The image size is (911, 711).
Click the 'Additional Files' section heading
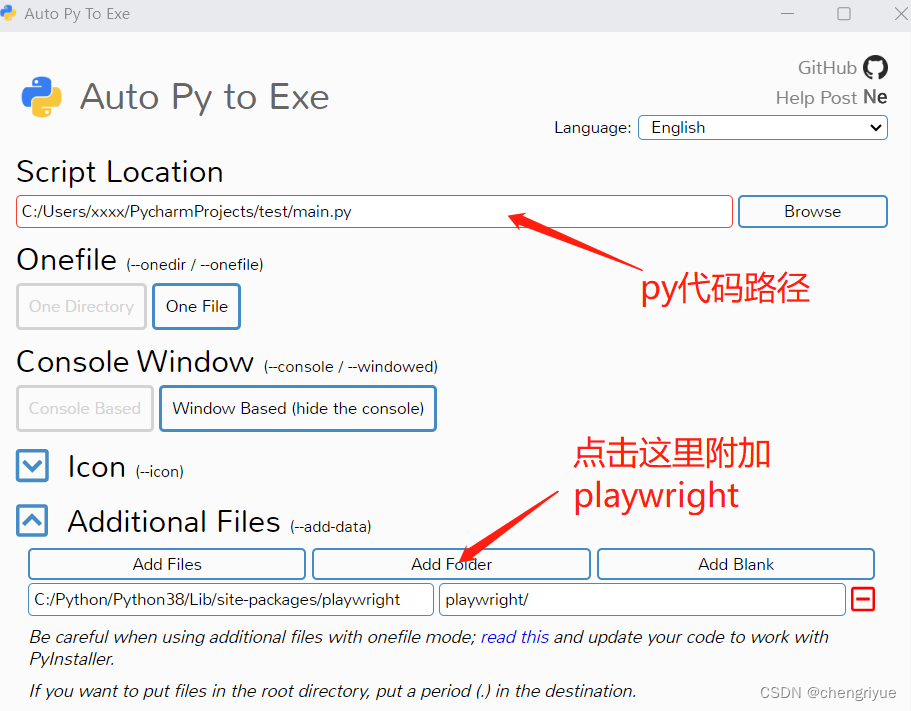tap(174, 521)
